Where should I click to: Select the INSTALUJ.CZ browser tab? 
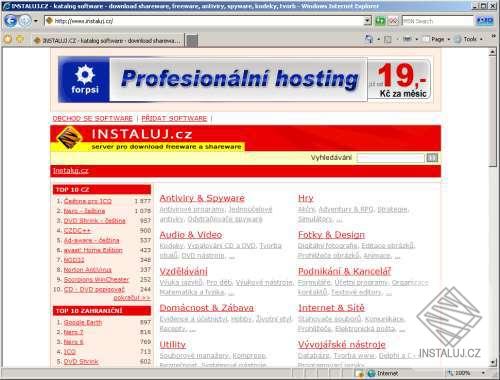coord(107,40)
